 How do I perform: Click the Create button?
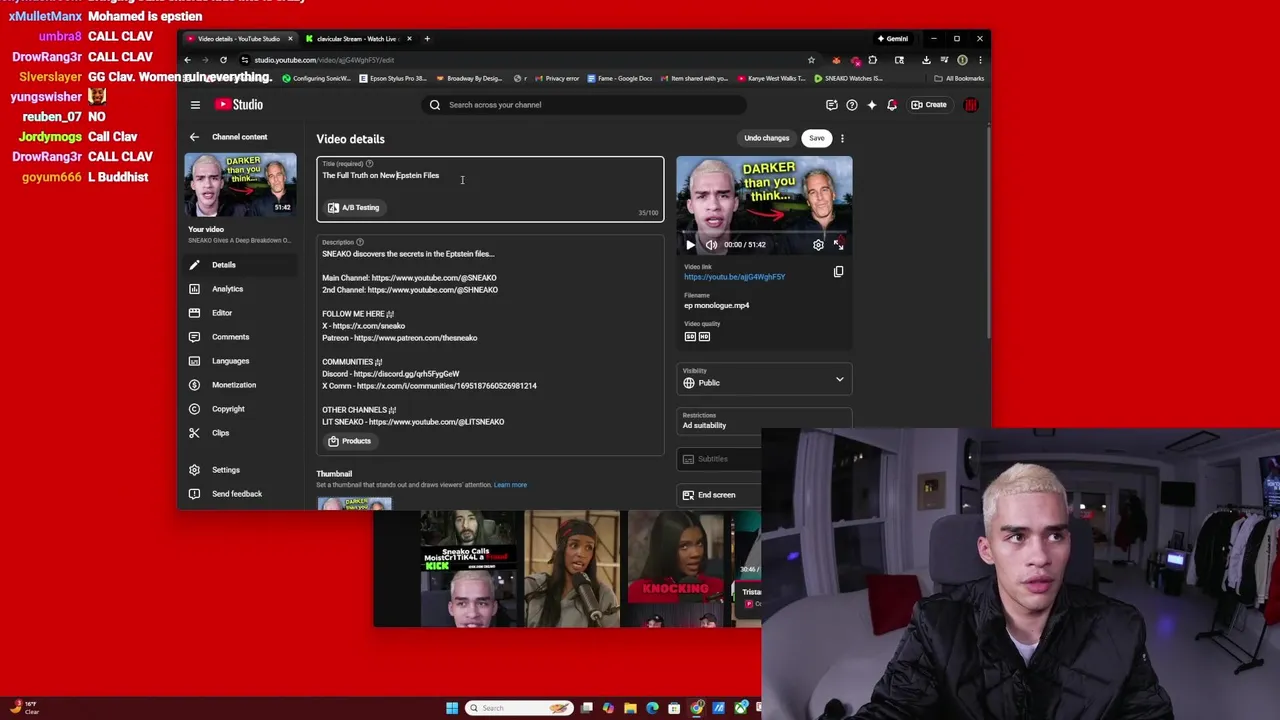(929, 105)
